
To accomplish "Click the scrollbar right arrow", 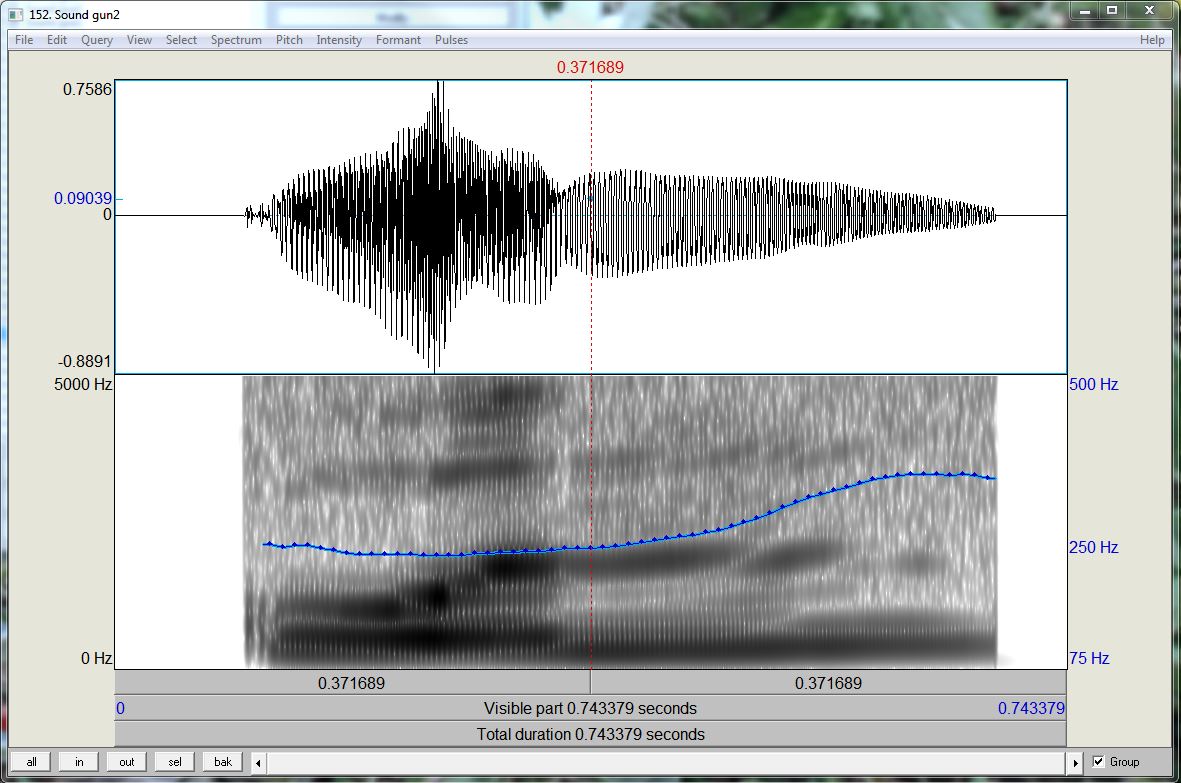I will (1076, 763).
